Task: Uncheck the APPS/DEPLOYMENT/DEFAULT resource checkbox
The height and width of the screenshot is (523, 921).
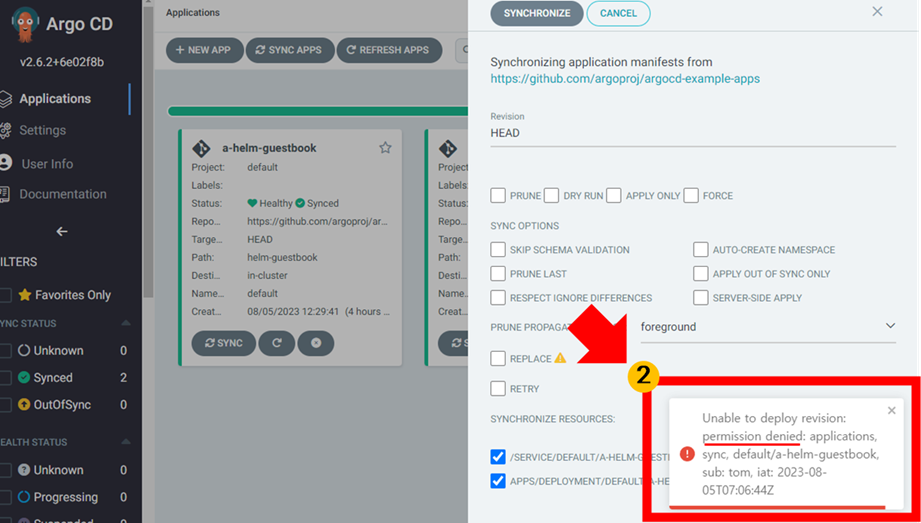Action: coord(498,481)
